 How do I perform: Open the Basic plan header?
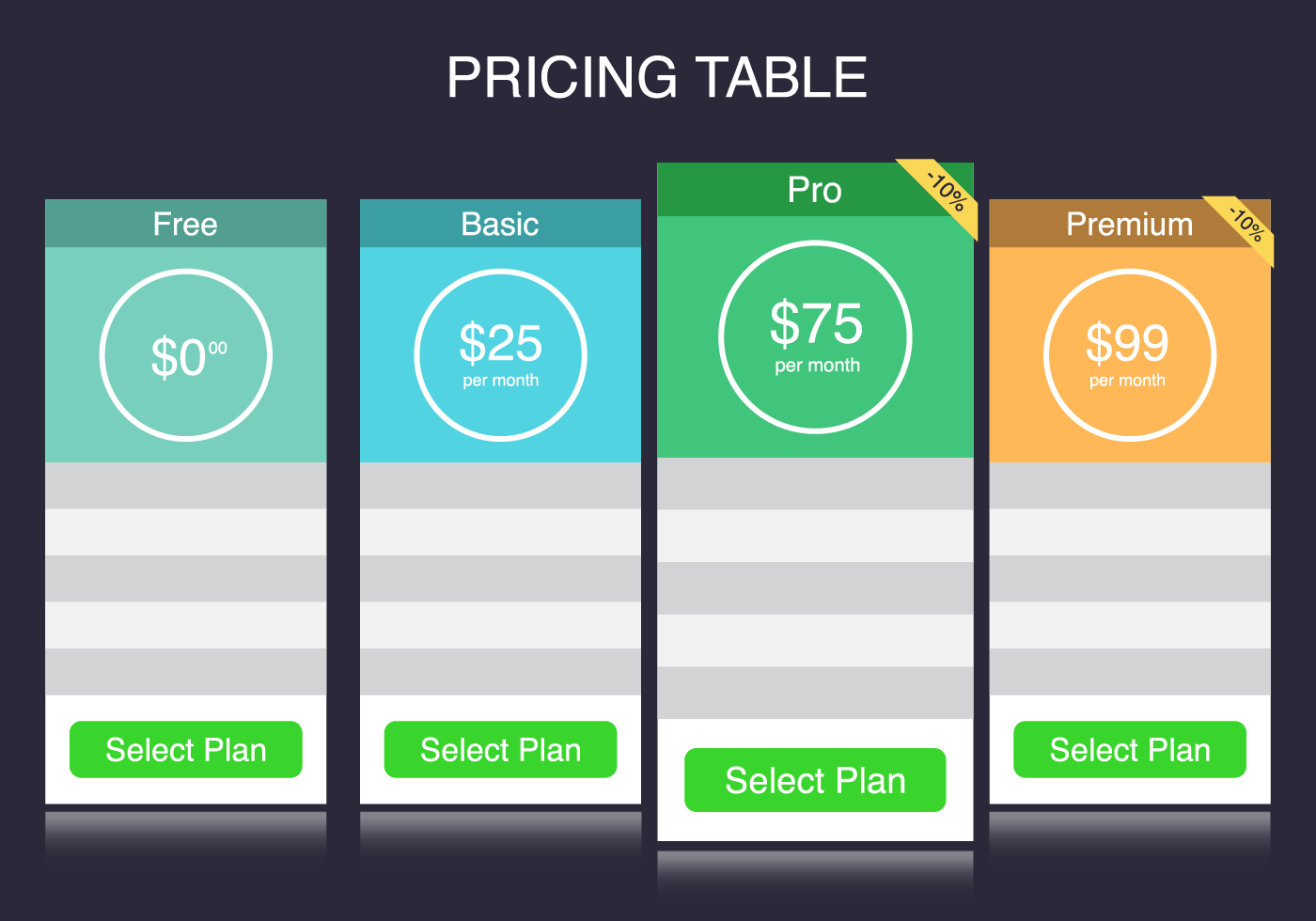click(x=501, y=224)
